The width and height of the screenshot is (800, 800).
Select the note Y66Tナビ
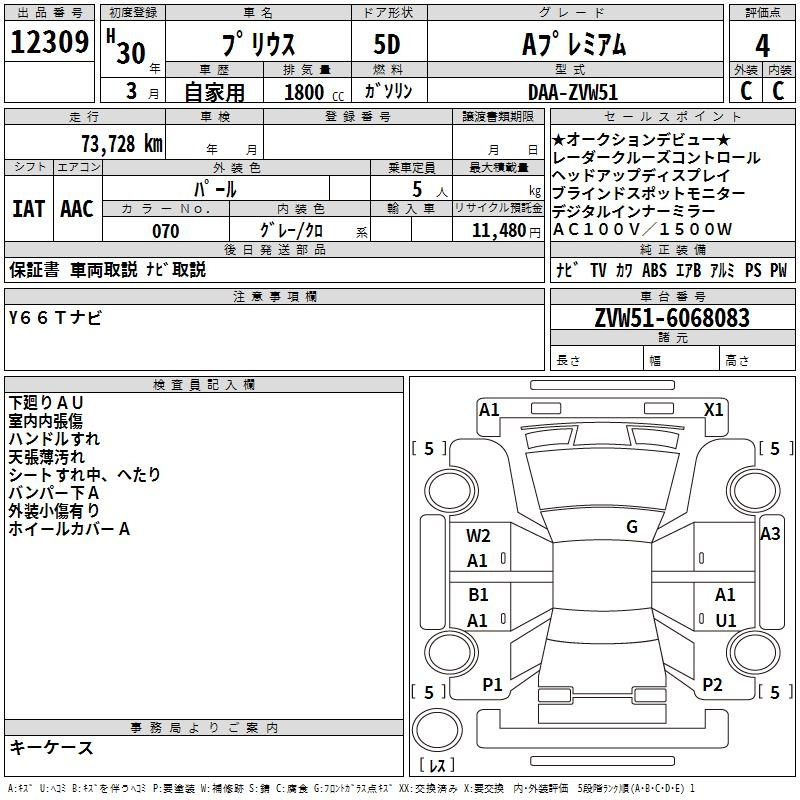tap(56, 318)
